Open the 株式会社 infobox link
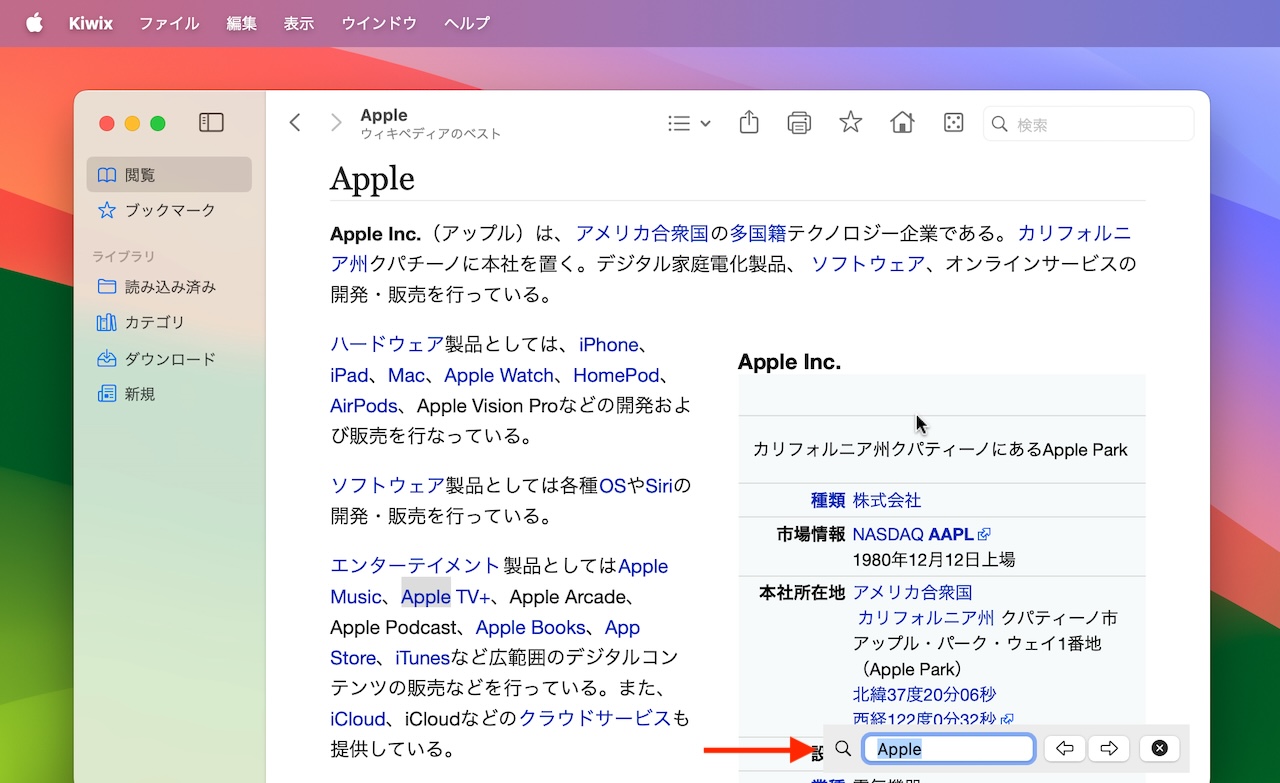Screen dimensions: 1280x783 point(887,500)
